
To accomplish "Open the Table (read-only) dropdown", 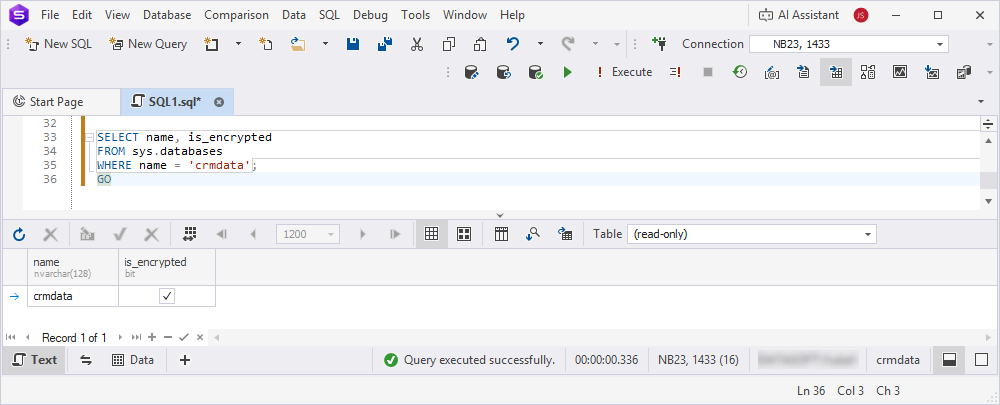I will click(868, 234).
